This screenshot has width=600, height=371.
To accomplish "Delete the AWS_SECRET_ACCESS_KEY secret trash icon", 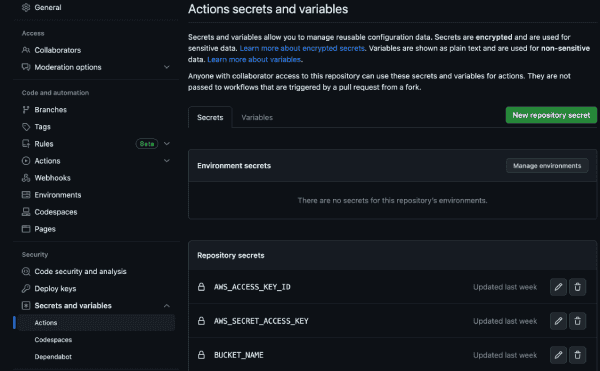I will click(x=577, y=321).
